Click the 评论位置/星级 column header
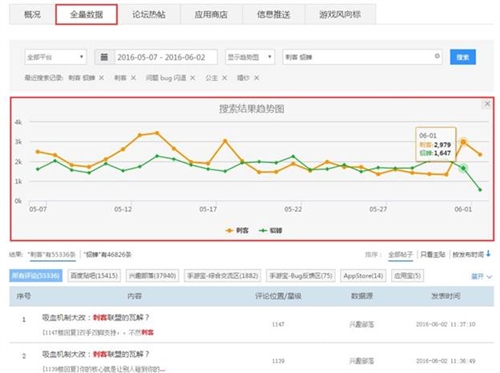The width and height of the screenshot is (500, 373). (x=278, y=296)
